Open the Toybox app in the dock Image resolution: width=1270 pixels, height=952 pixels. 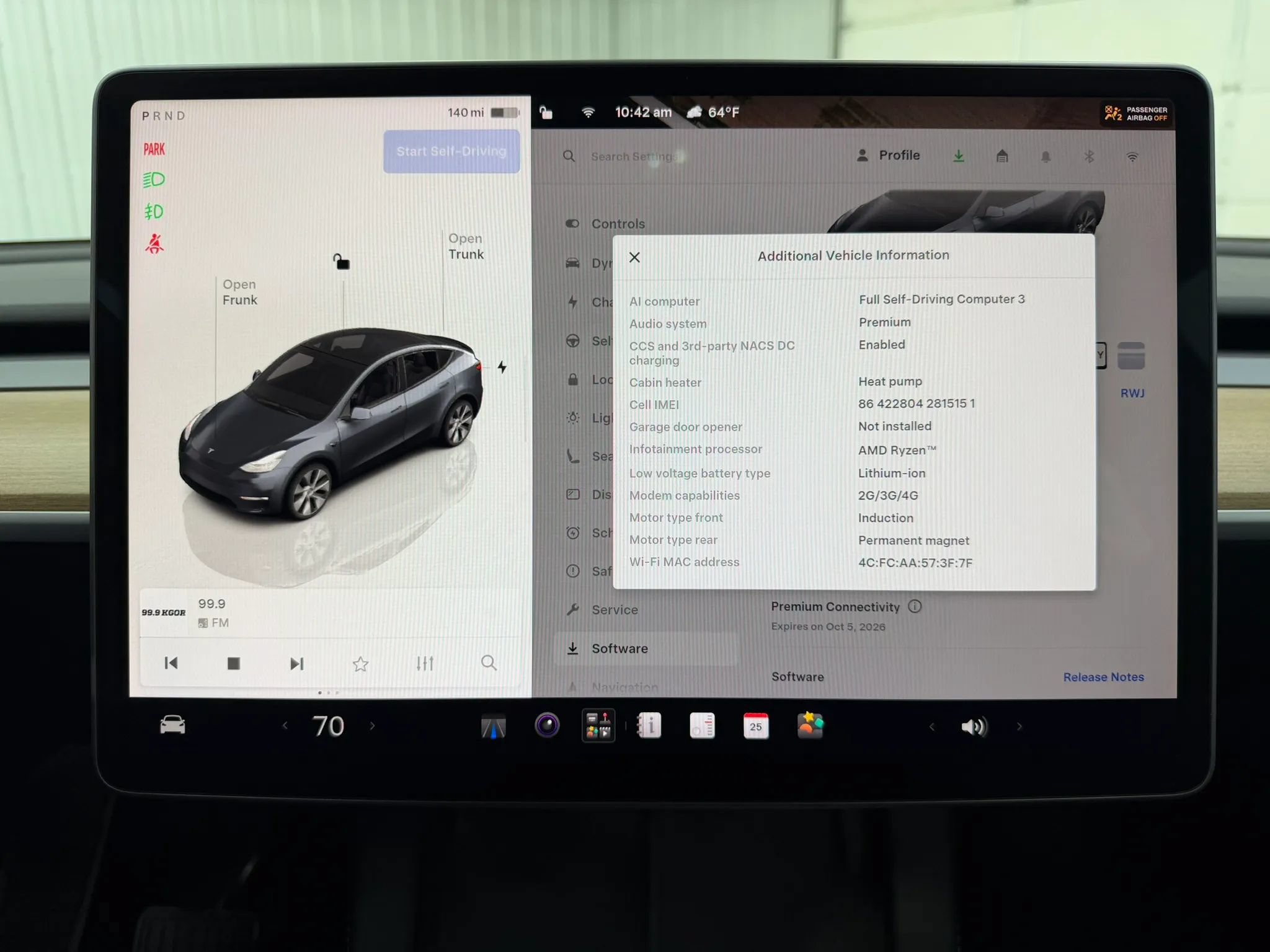810,725
